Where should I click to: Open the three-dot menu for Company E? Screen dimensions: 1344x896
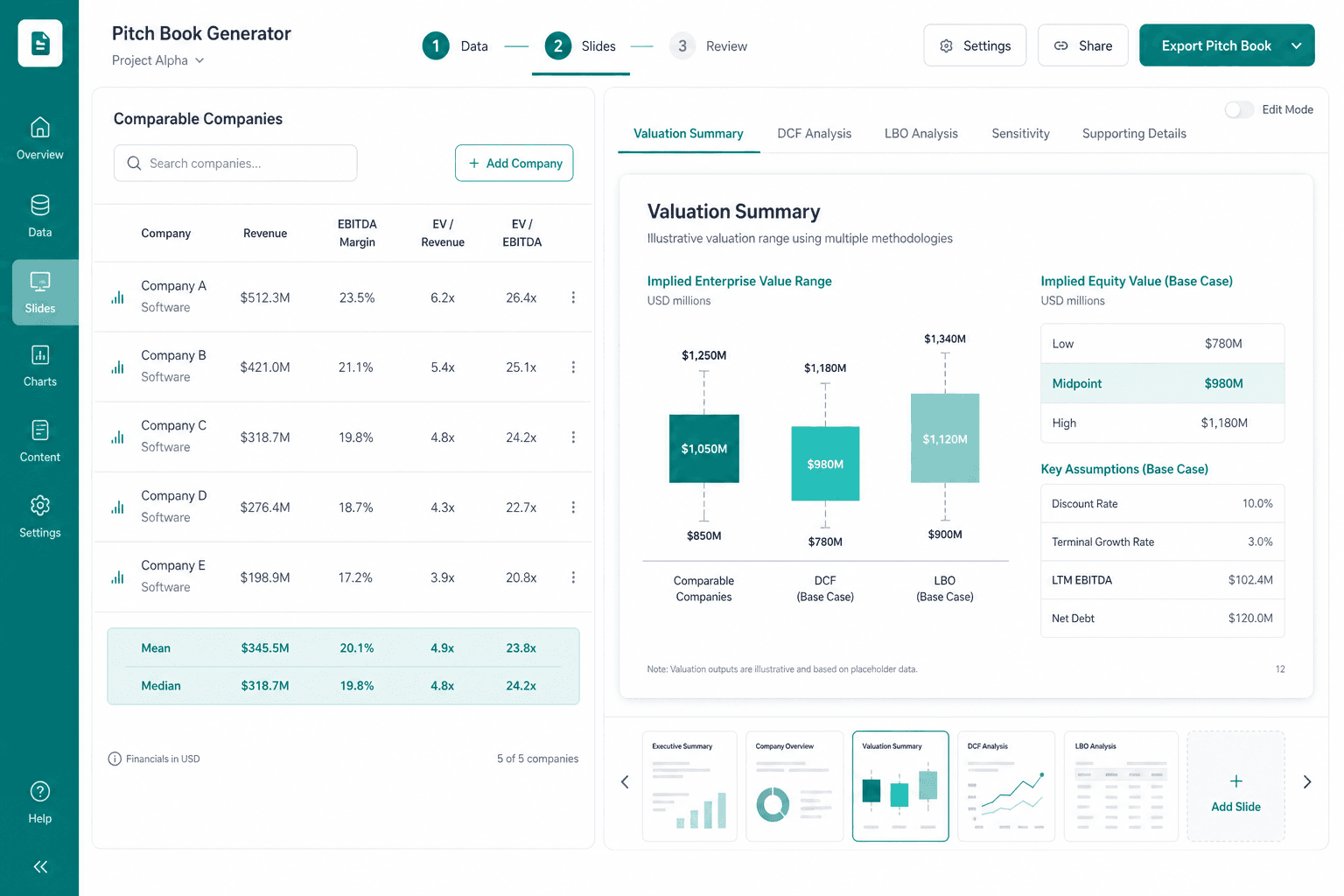coord(573,577)
